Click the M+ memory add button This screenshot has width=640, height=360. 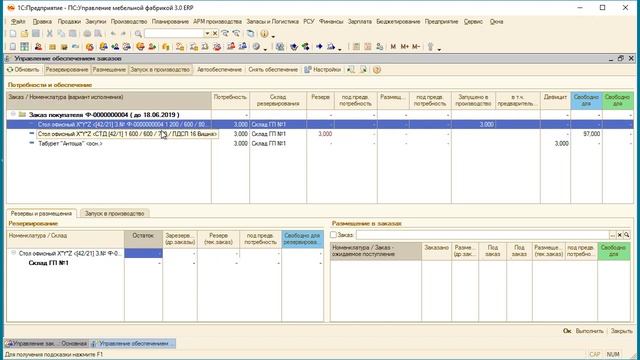coord(404,47)
